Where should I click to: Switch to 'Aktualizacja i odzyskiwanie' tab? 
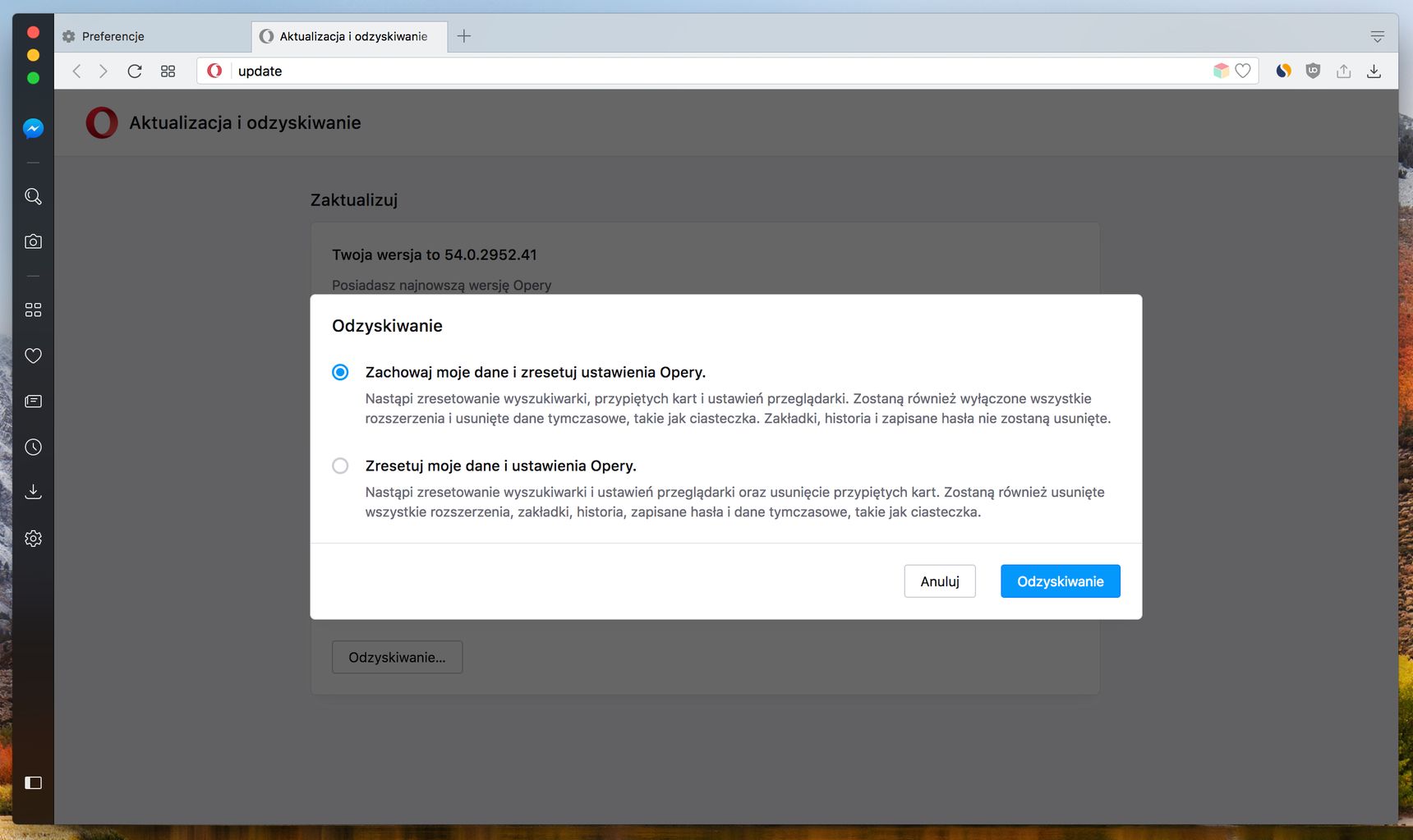[x=349, y=36]
